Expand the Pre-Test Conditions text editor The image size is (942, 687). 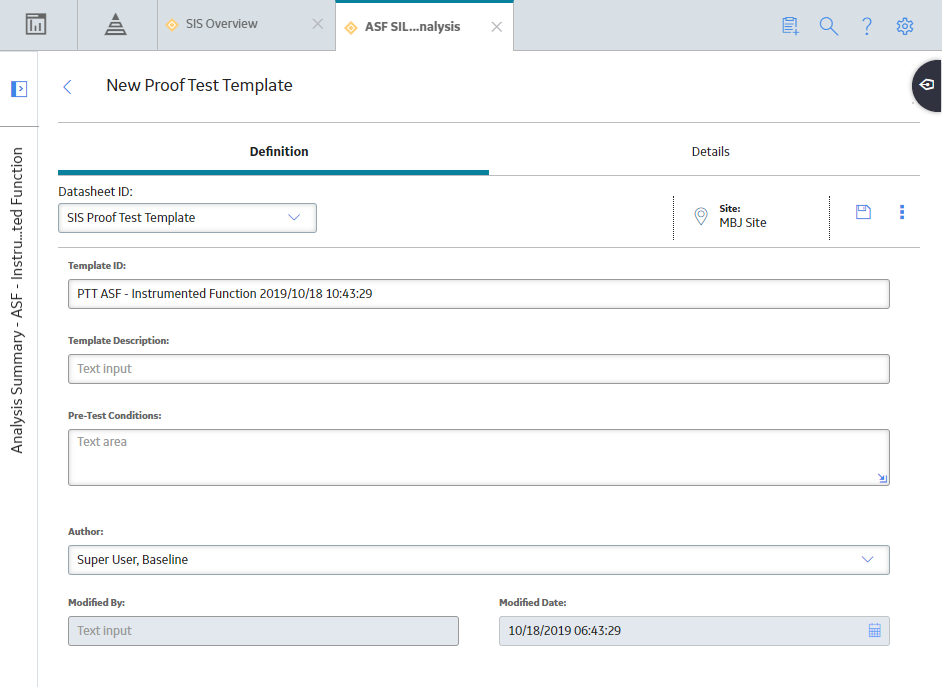point(883,479)
